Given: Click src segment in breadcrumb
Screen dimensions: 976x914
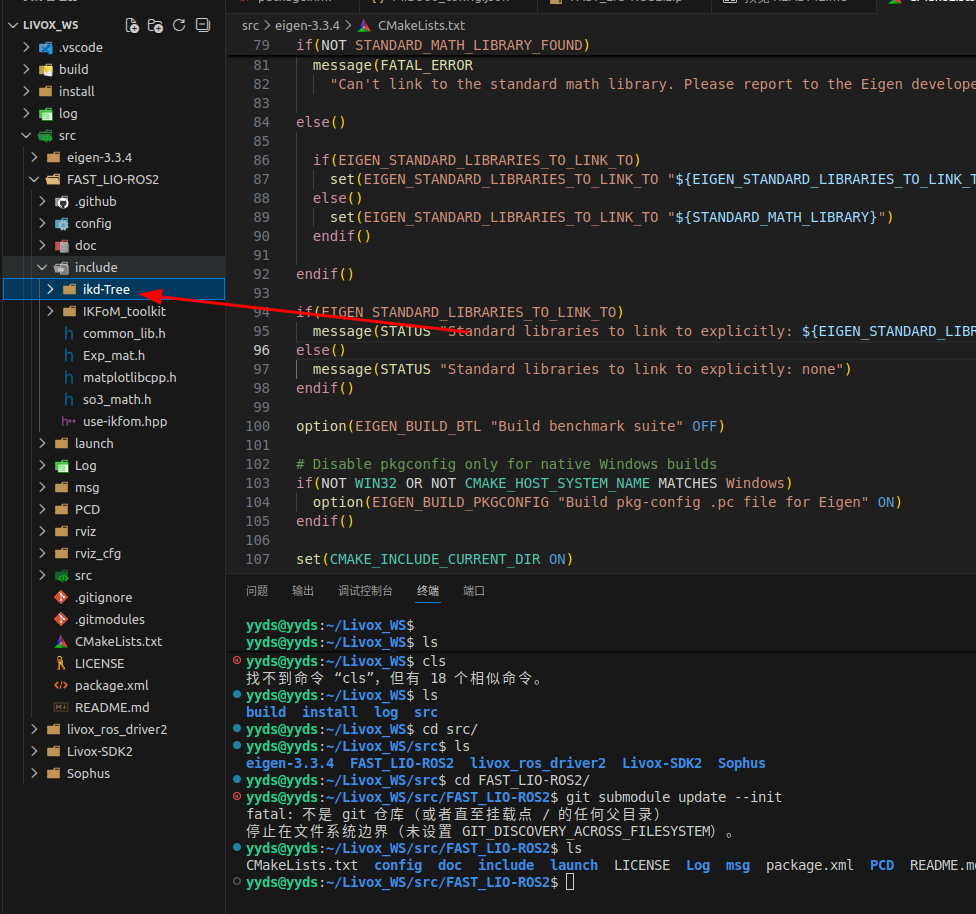Looking at the screenshot, I should click(x=250, y=26).
